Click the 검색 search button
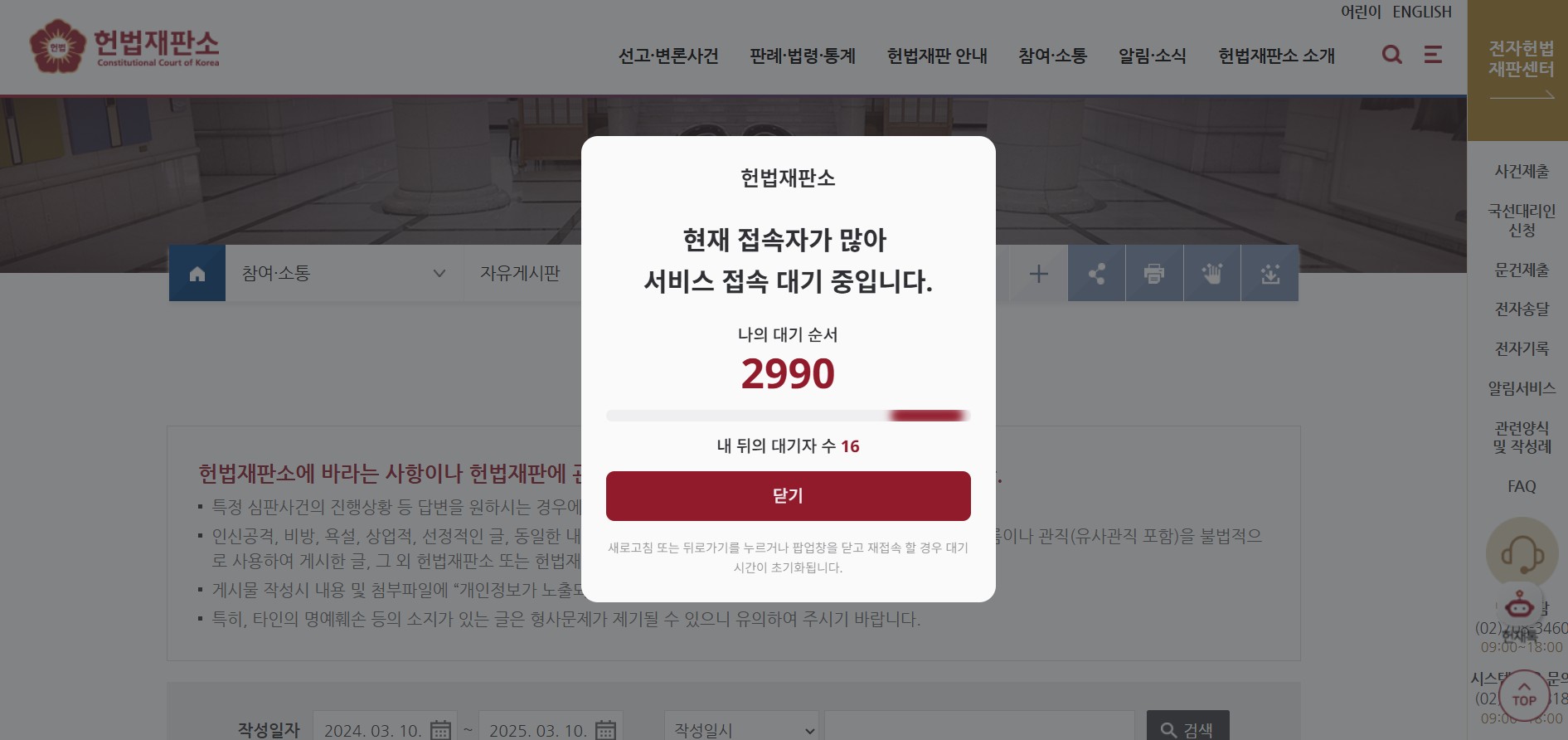Screen dimensions: 1568x740 pos(1187,728)
